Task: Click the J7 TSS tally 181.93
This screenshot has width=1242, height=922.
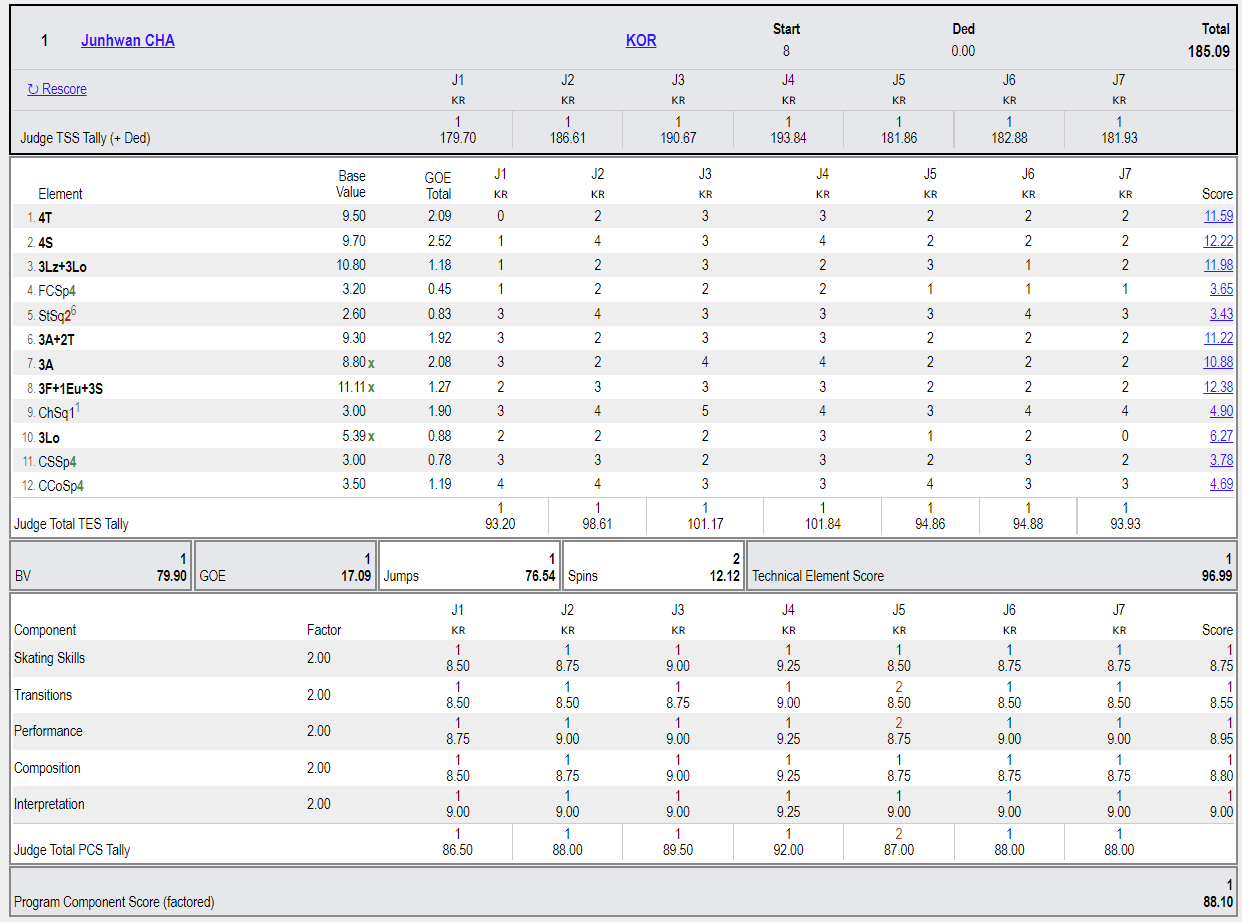Action: point(1119,138)
